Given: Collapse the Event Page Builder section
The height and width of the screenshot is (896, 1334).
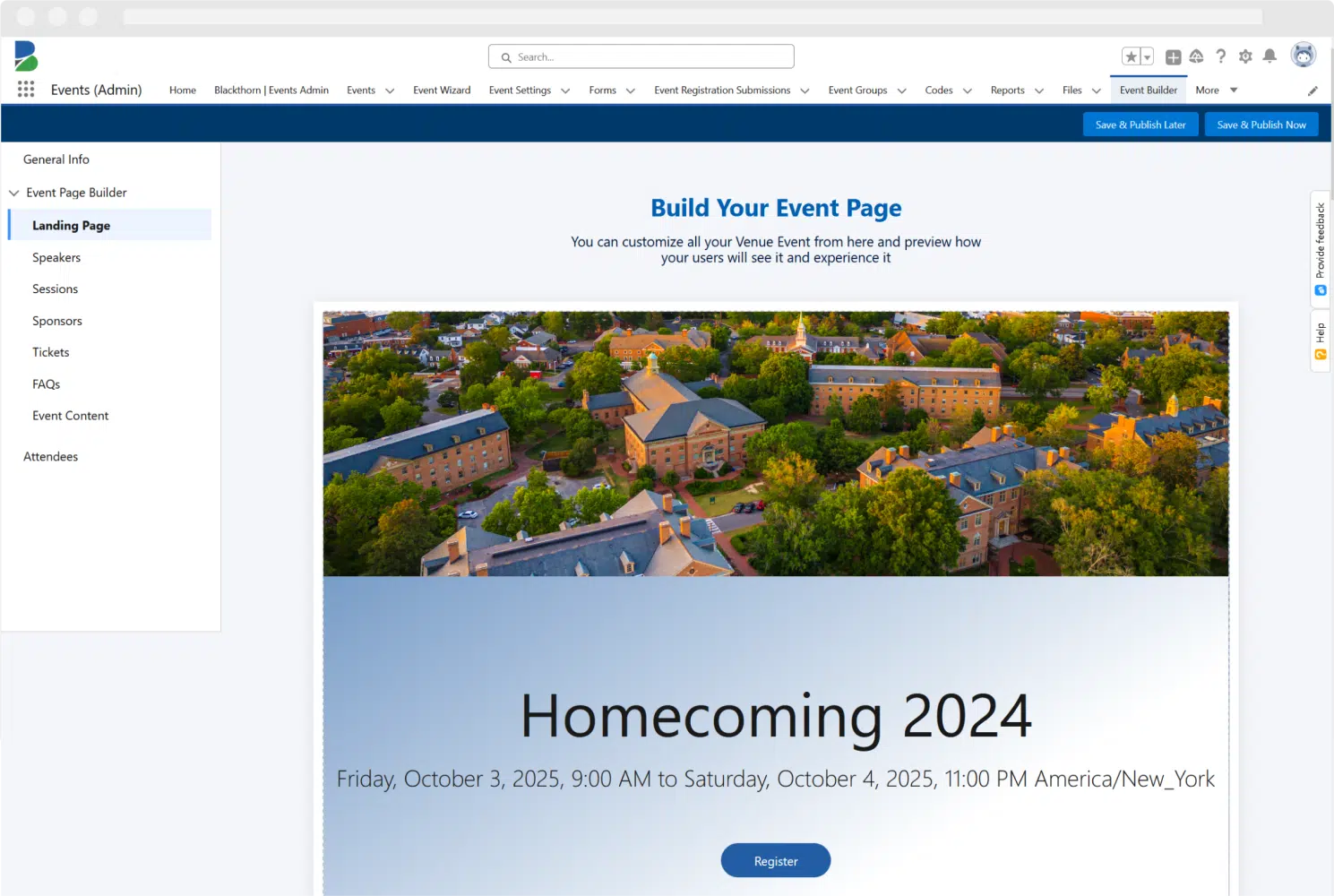Looking at the screenshot, I should [x=13, y=193].
